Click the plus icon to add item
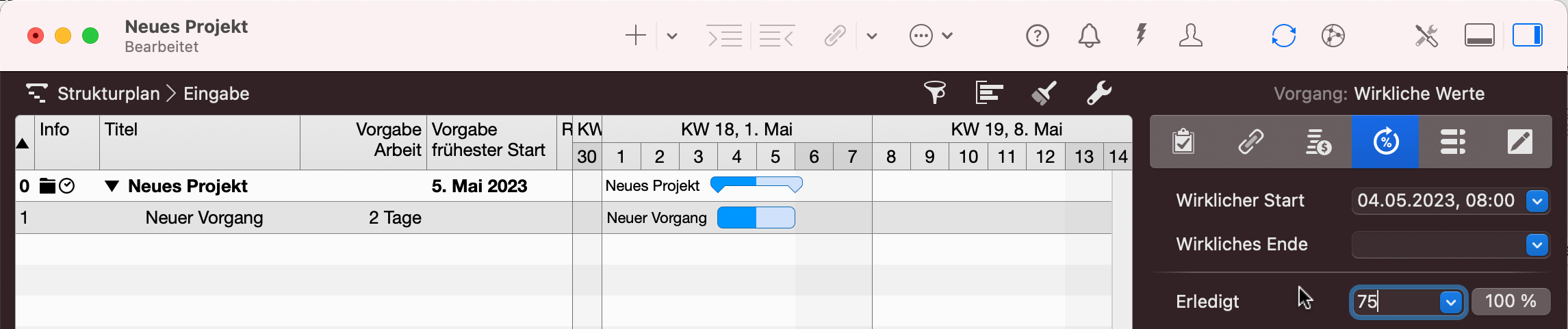The width and height of the screenshot is (1568, 329). tap(635, 36)
